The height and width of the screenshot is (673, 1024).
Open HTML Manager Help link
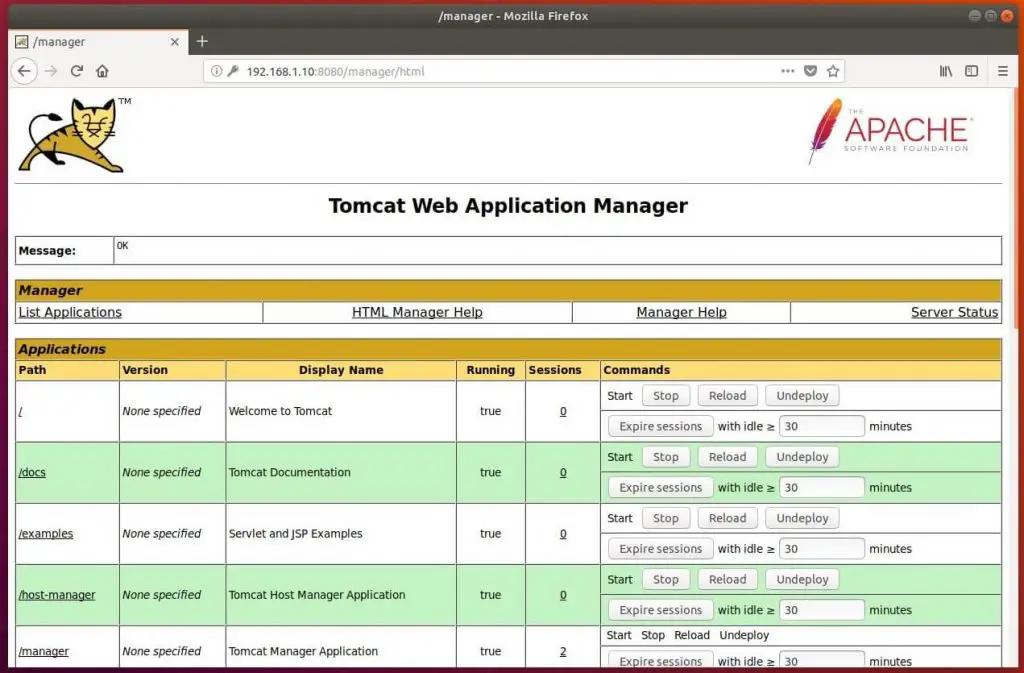[417, 312]
